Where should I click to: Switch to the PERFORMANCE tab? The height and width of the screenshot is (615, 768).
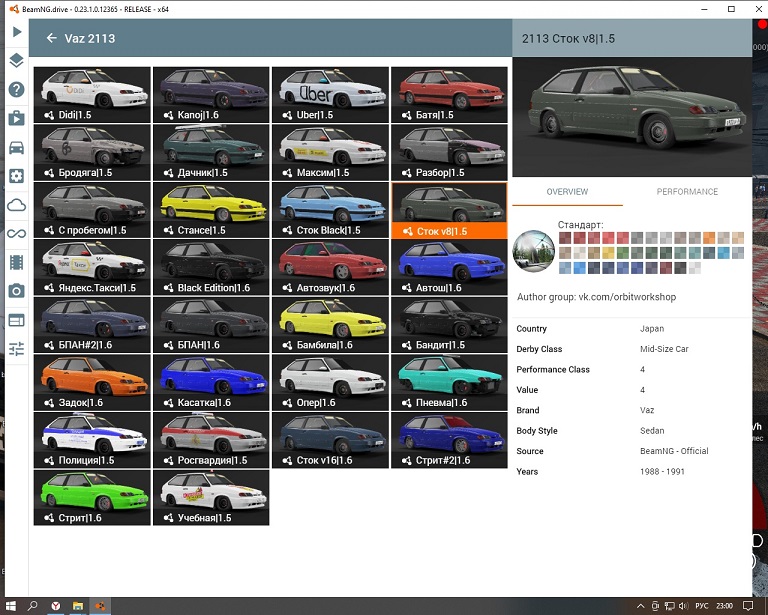687,192
